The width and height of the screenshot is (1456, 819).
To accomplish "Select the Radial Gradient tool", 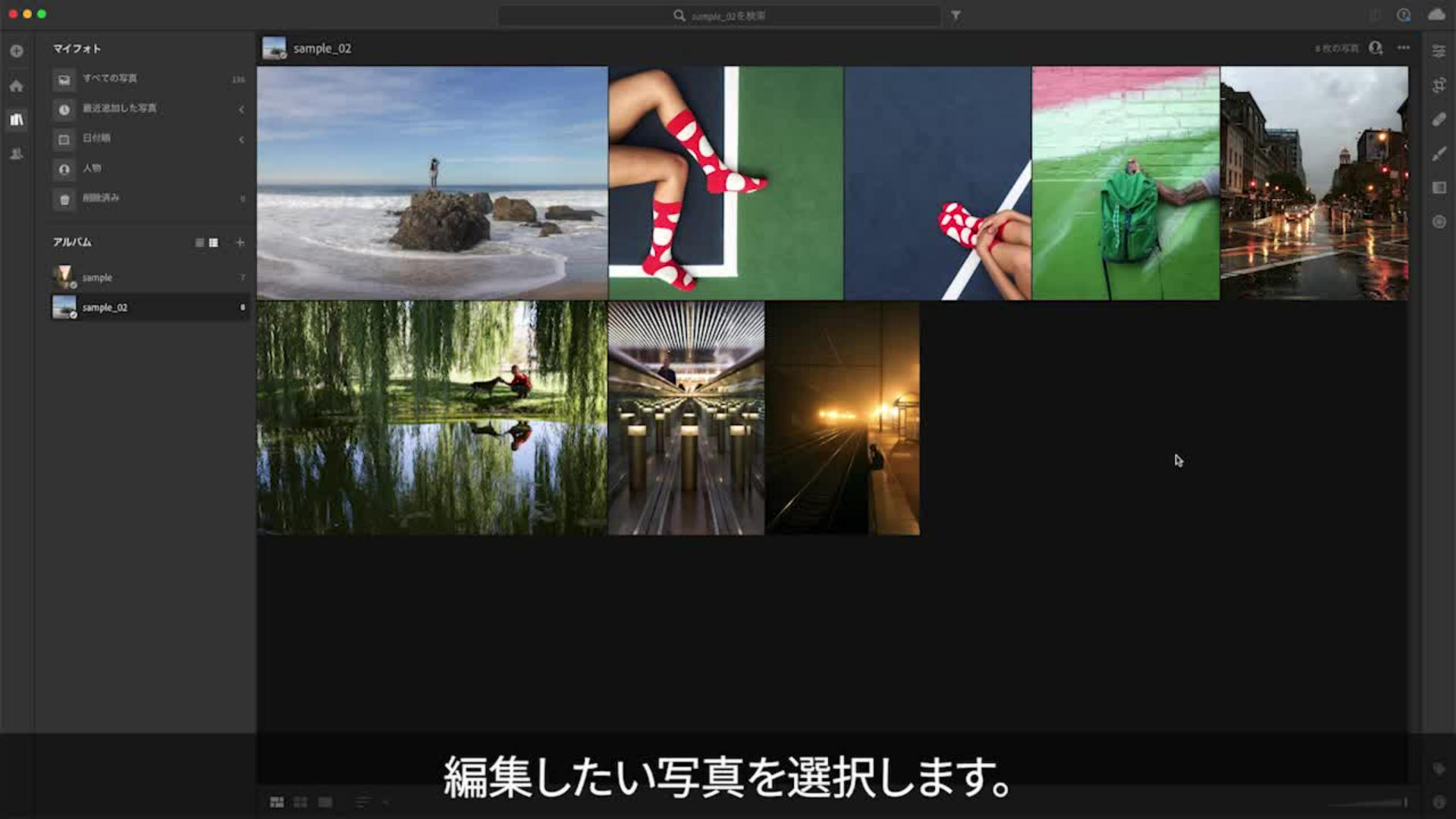I will click(1439, 221).
